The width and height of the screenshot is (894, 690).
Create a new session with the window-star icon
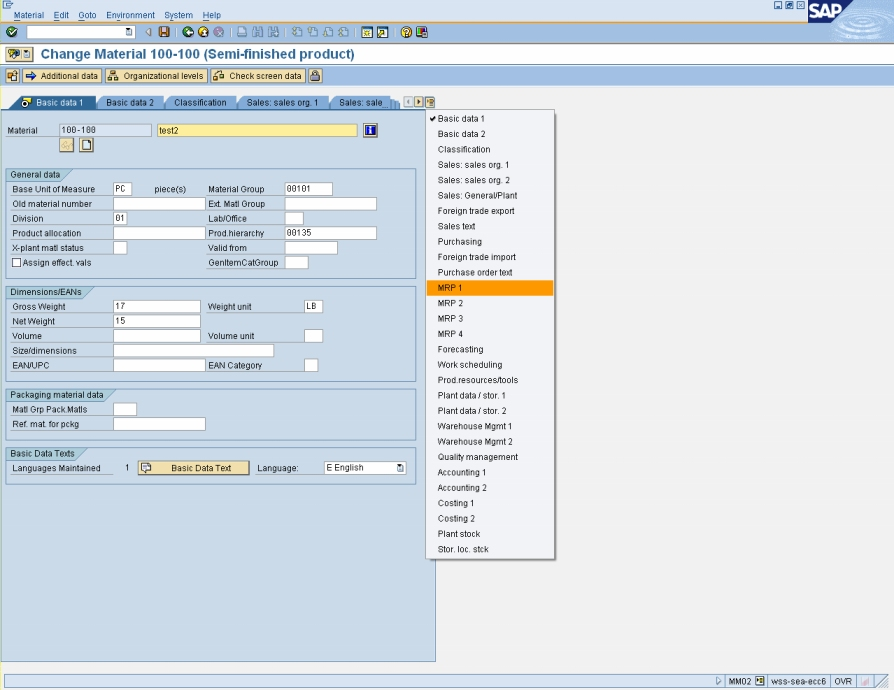pyautogui.click(x=367, y=32)
